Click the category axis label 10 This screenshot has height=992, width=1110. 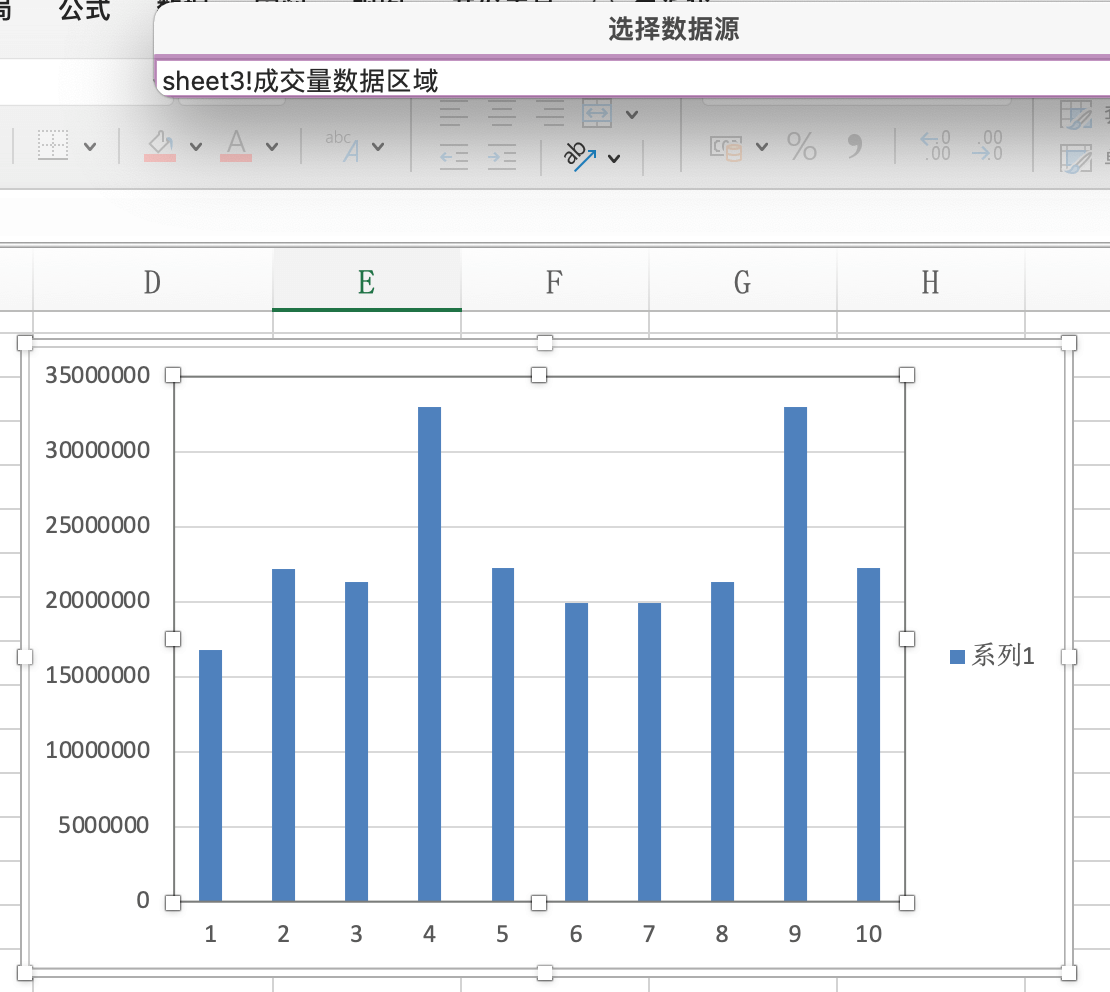[x=869, y=934]
